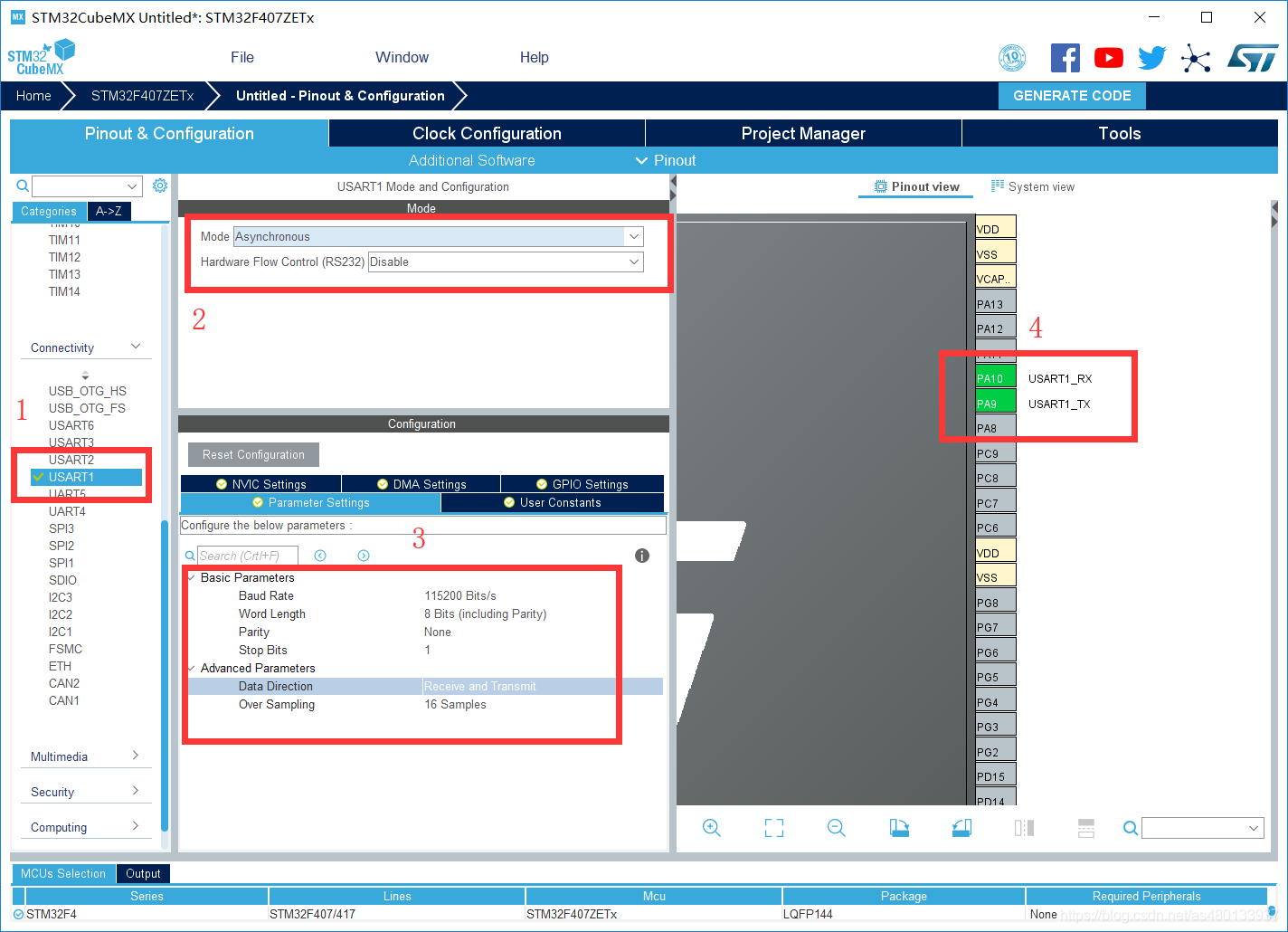Switch to Project Manager tab
This screenshot has width=1288, height=932.
pyautogui.click(x=803, y=133)
